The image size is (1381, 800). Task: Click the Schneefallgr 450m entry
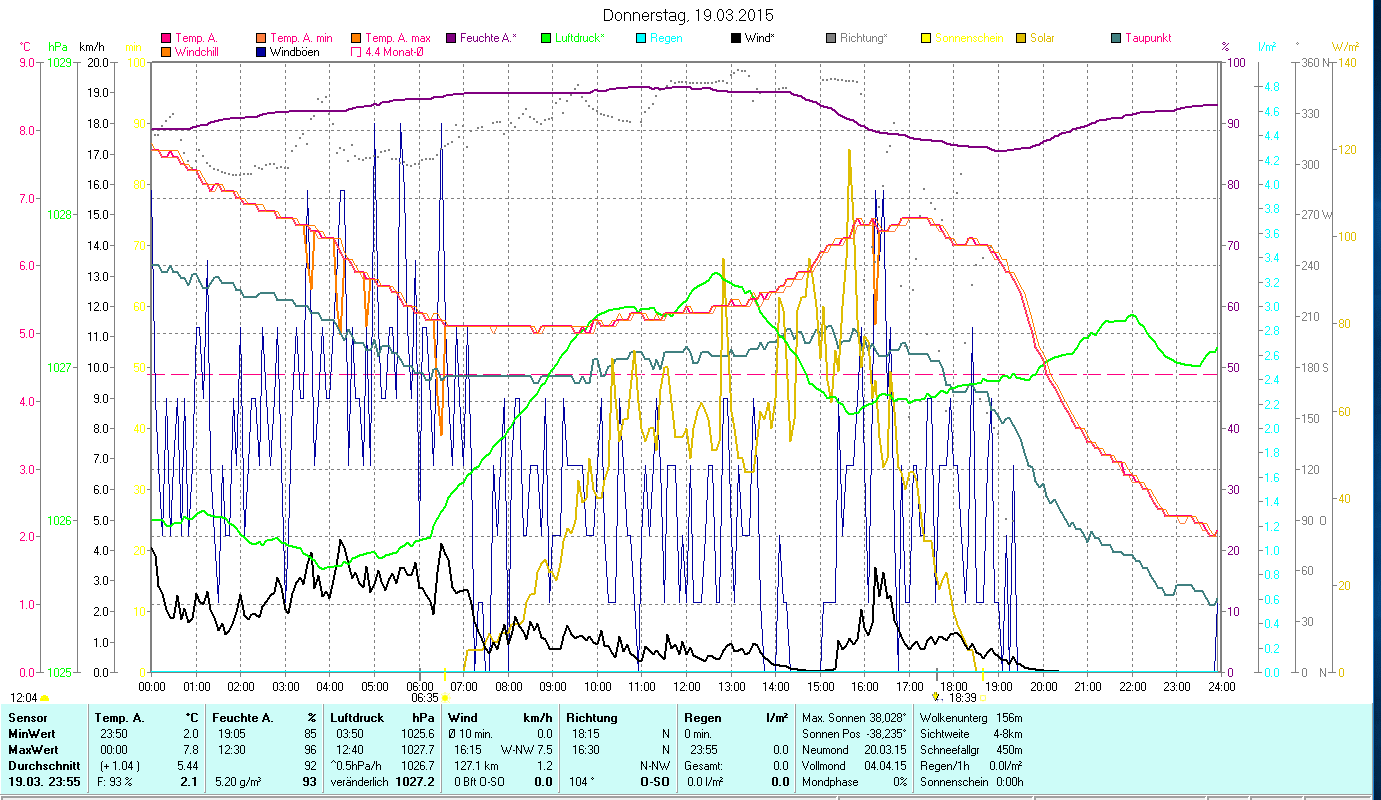pos(971,749)
